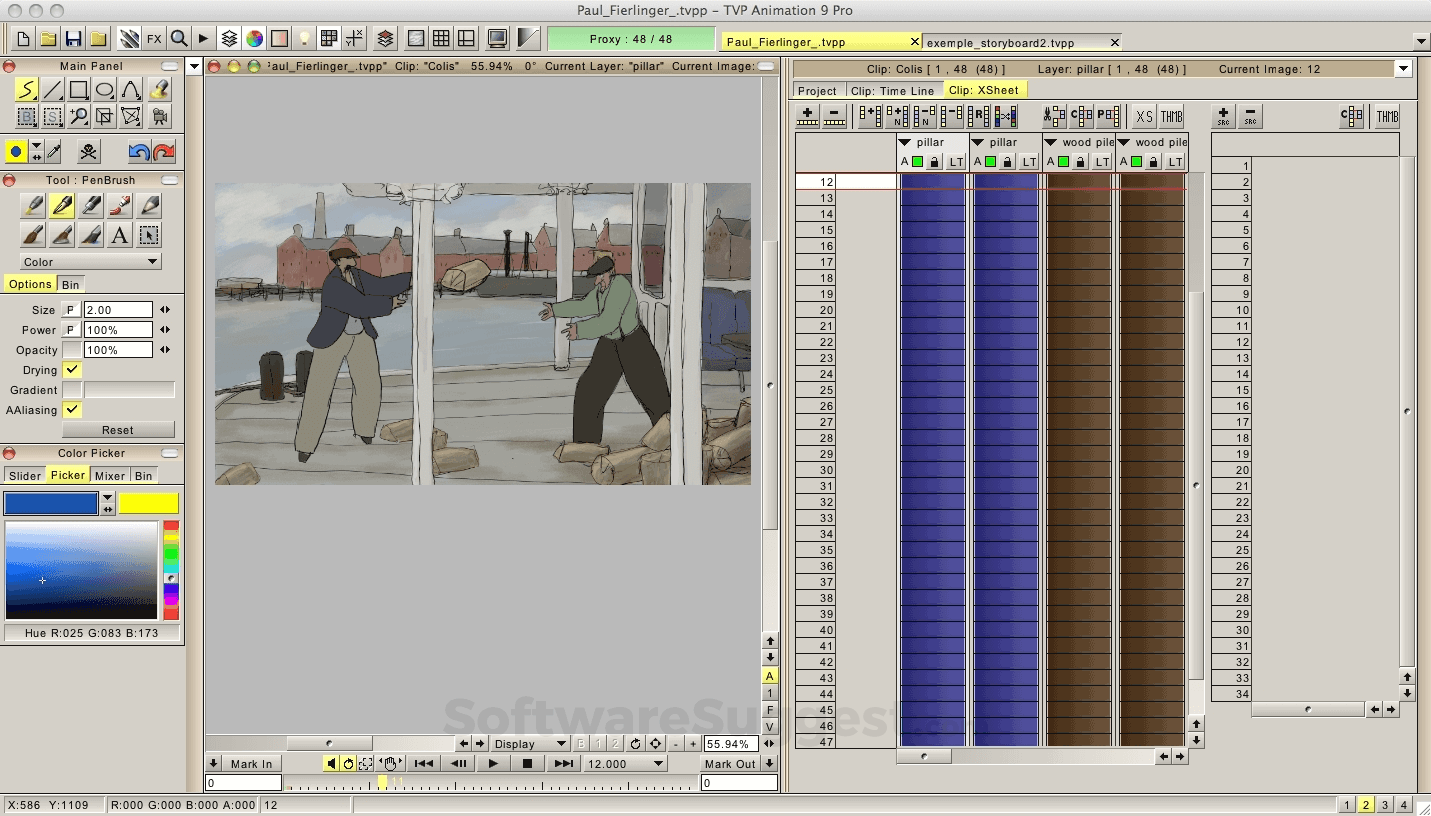Toggle the AAliasing checkbox
Viewport: 1431px width, 816px height.
coord(72,410)
